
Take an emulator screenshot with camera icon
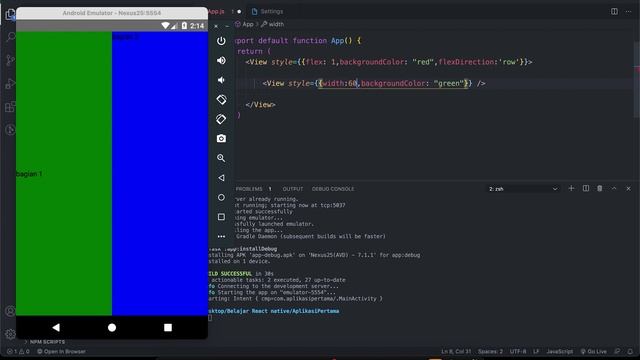pos(221,138)
